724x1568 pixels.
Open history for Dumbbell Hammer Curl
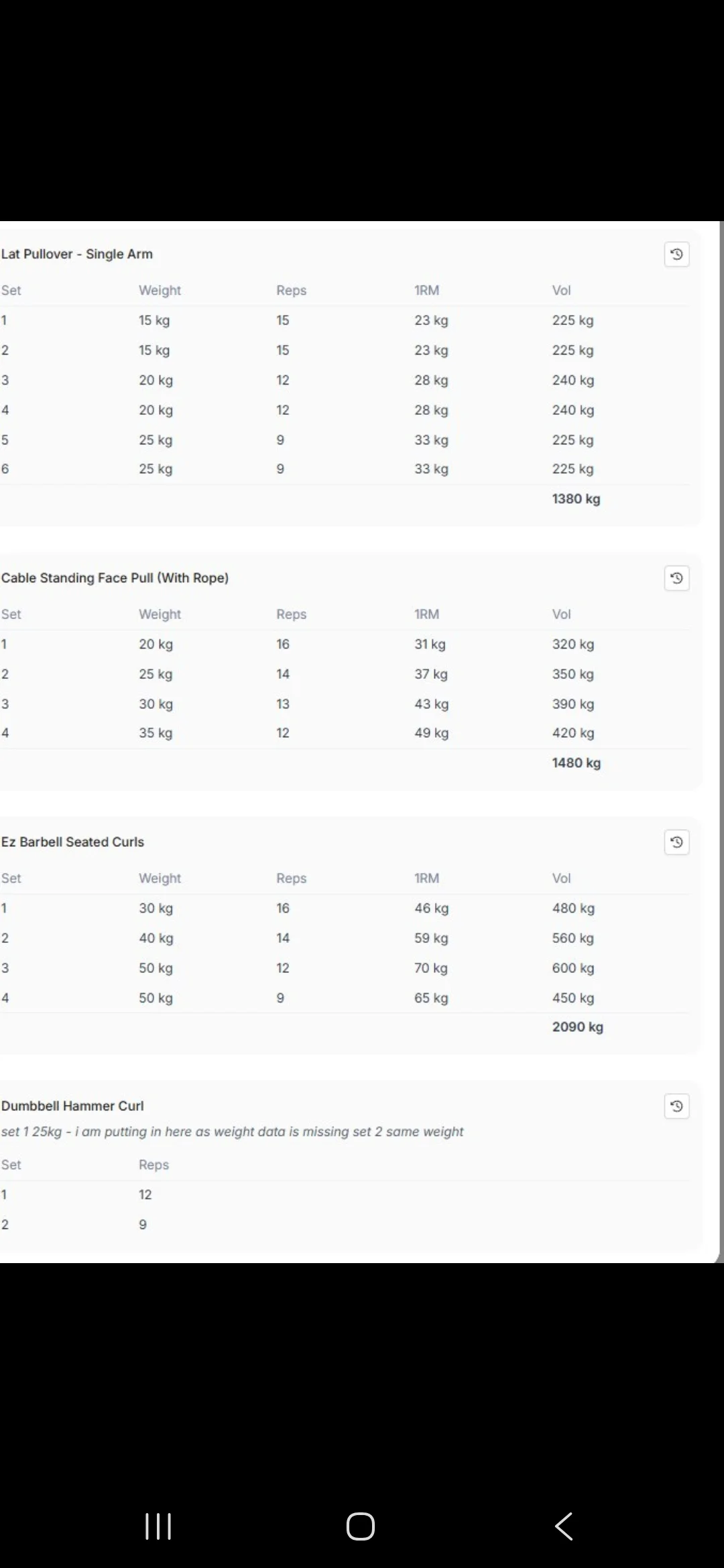pos(676,1106)
